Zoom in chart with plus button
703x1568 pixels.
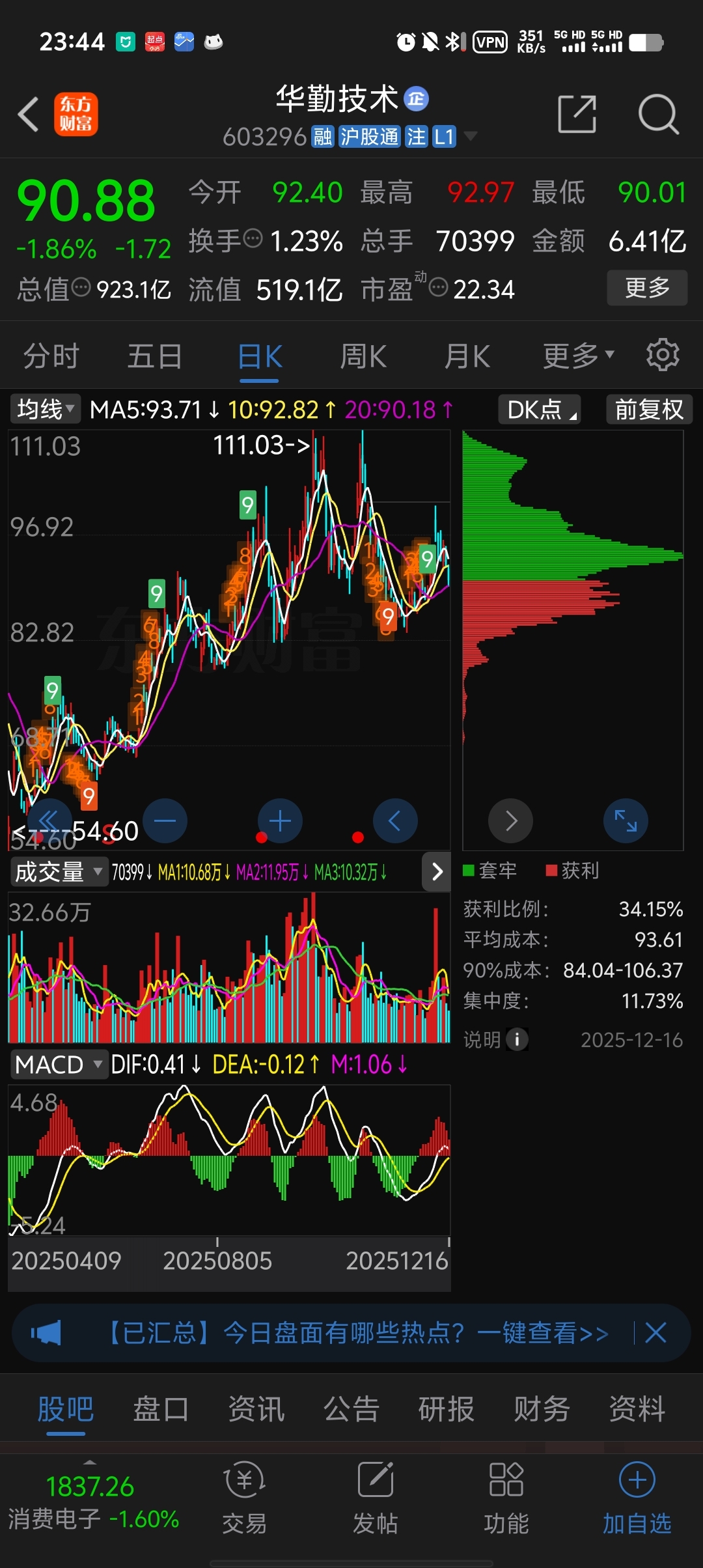point(280,820)
